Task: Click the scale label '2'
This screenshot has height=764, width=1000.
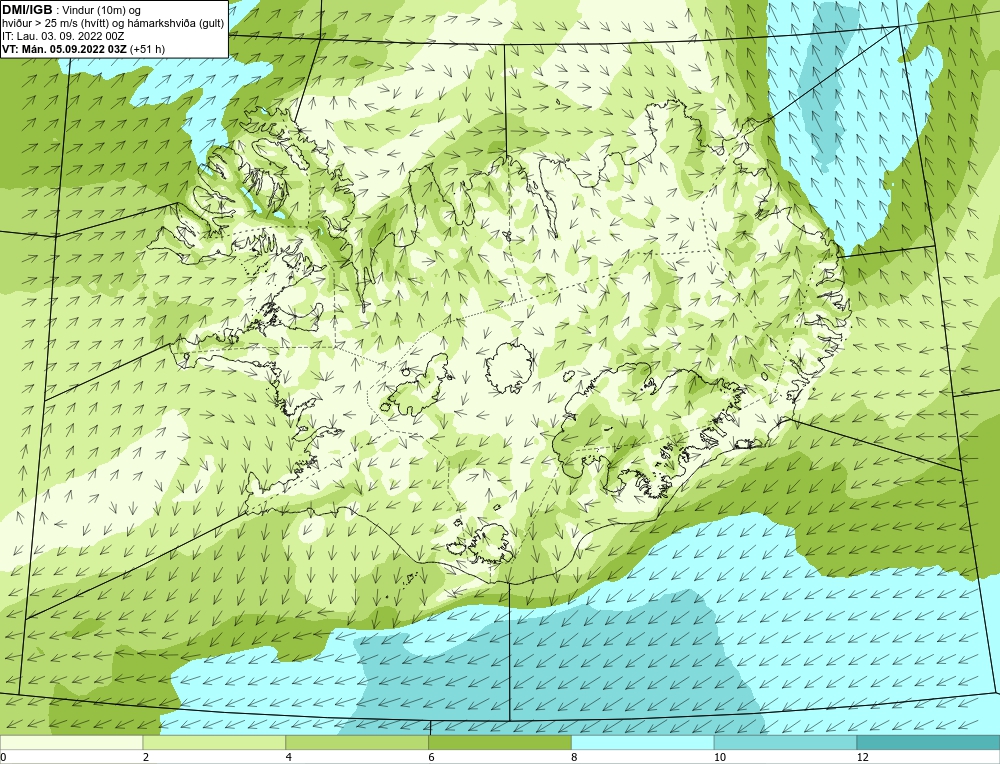Action: click(x=146, y=758)
